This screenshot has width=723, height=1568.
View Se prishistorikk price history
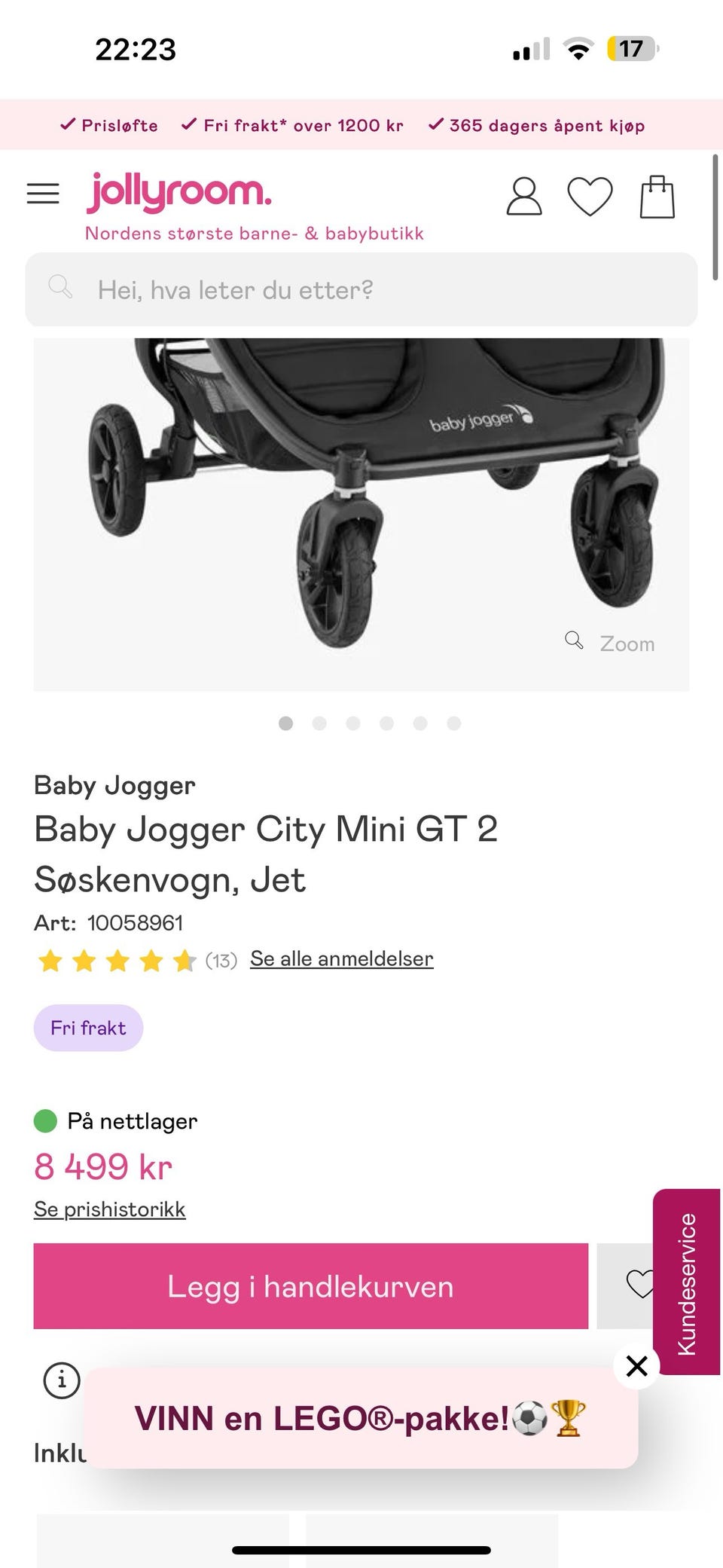[x=110, y=1209]
